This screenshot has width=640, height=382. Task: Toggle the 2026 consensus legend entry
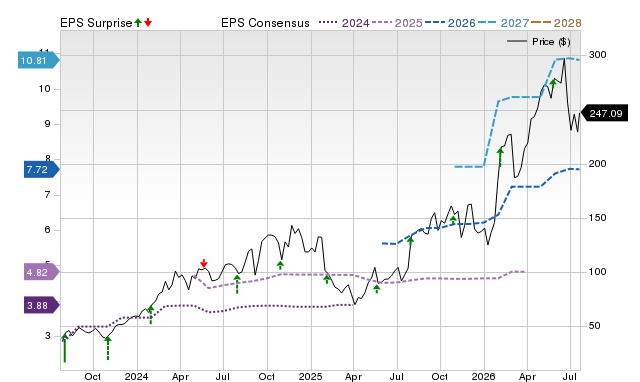click(450, 23)
